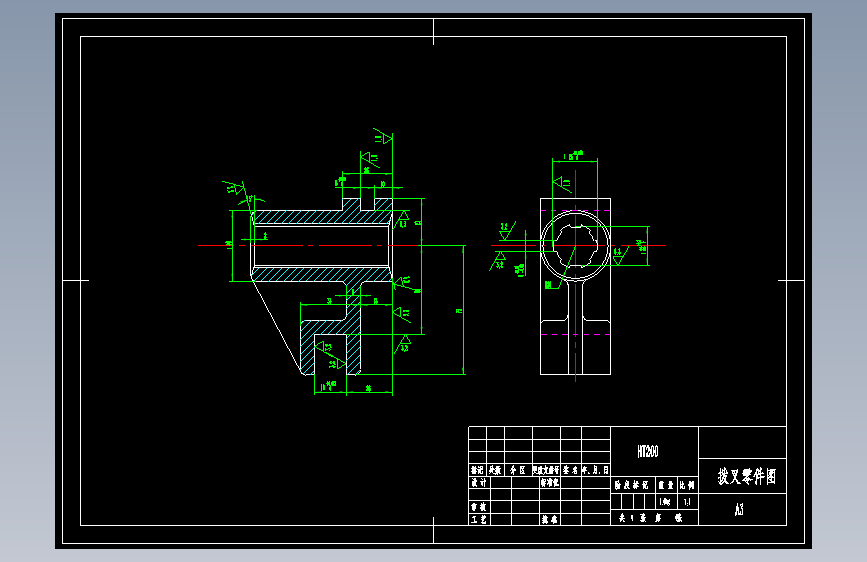This screenshot has width=867, height=562.
Task: Select the 阶段标记 header cell
Action: tap(631, 485)
